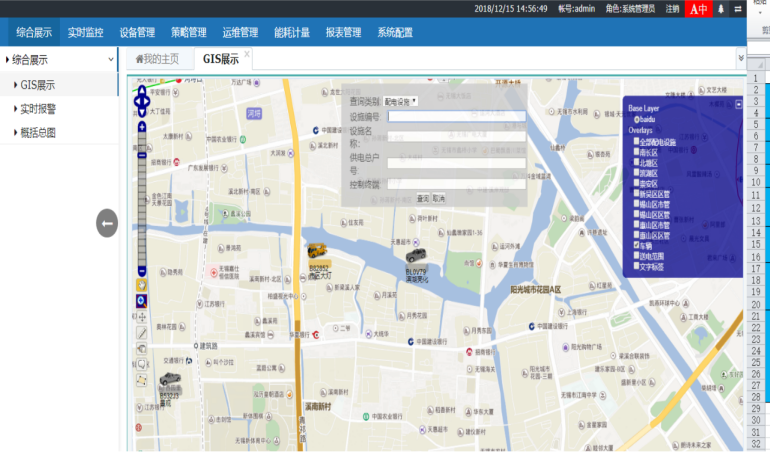Pan the map east with the right arrow

coord(148,102)
